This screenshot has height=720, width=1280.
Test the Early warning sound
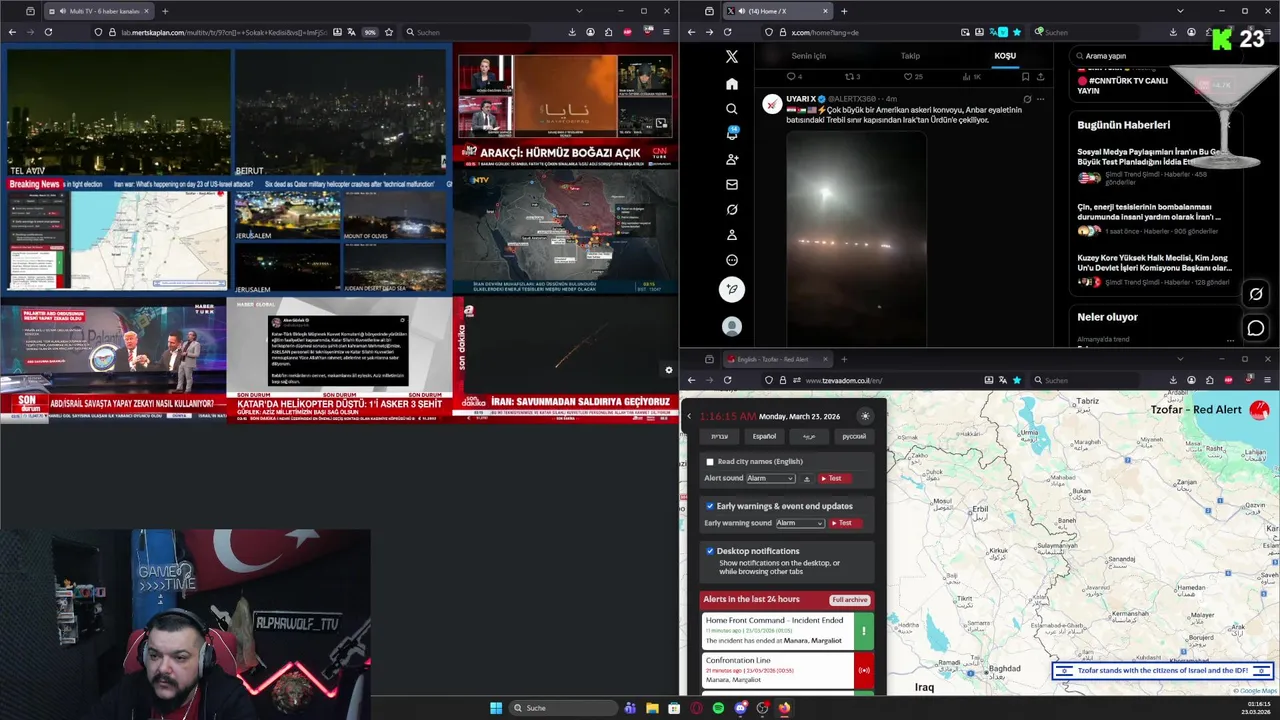pyautogui.click(x=844, y=523)
